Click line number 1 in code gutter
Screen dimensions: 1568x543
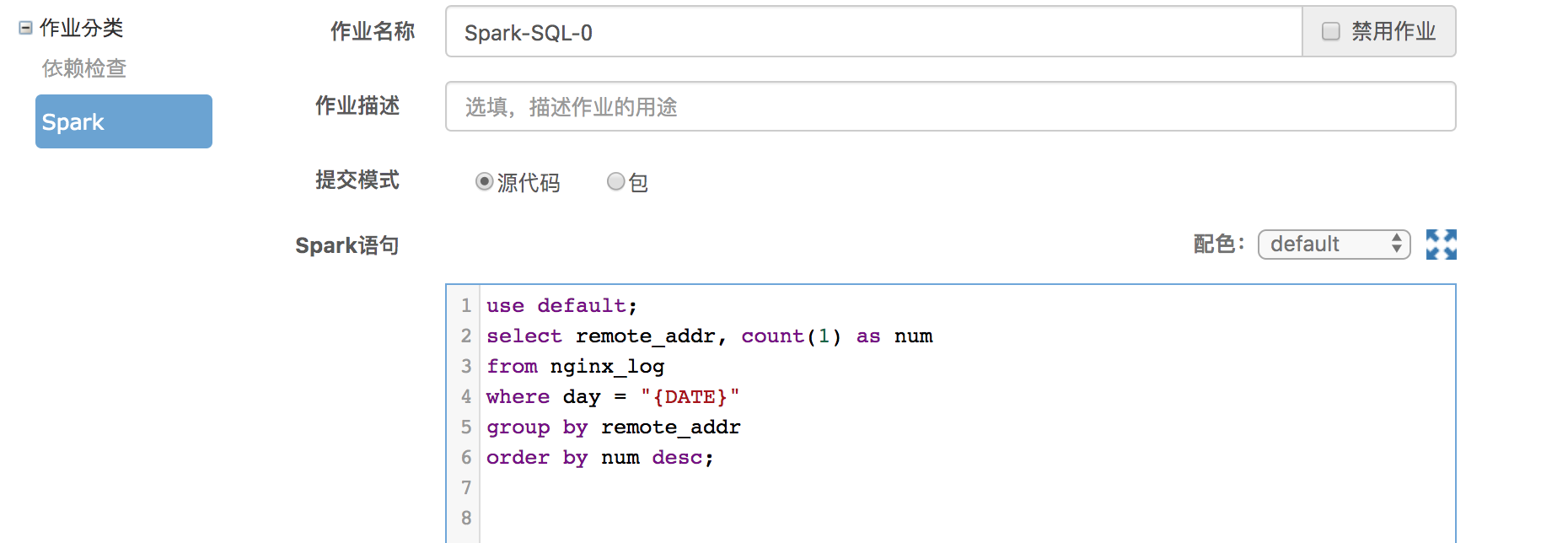[466, 305]
